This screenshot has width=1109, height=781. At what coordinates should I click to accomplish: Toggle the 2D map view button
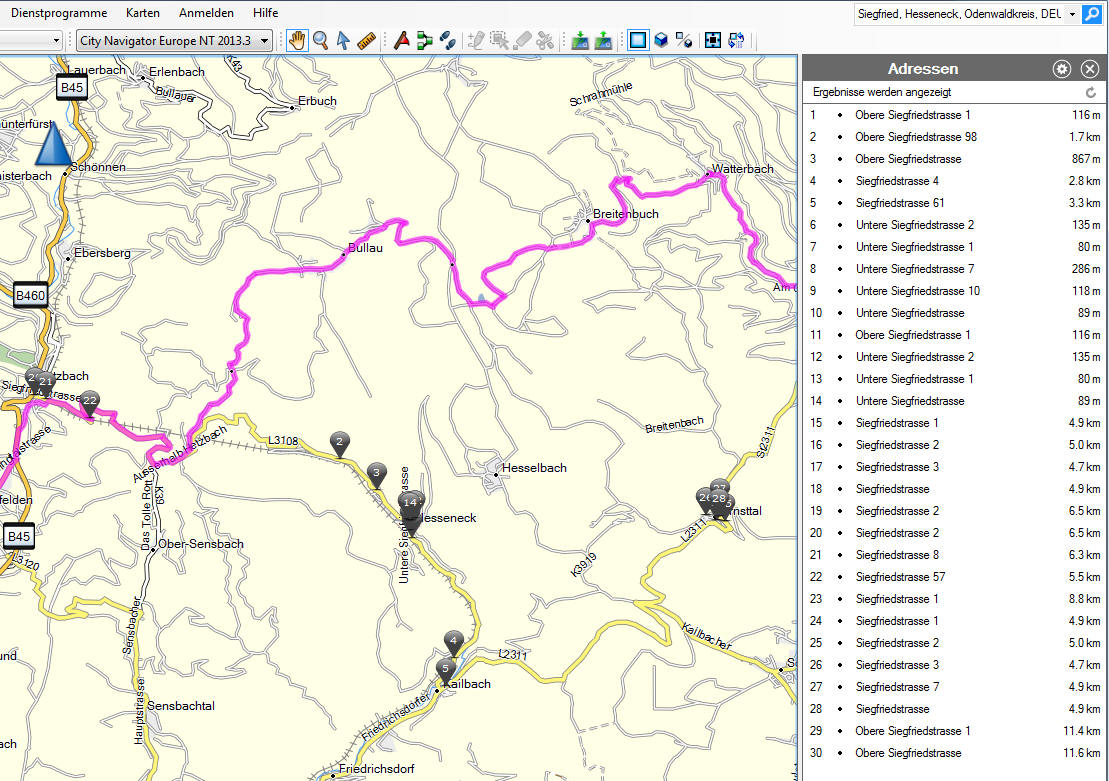(x=637, y=40)
